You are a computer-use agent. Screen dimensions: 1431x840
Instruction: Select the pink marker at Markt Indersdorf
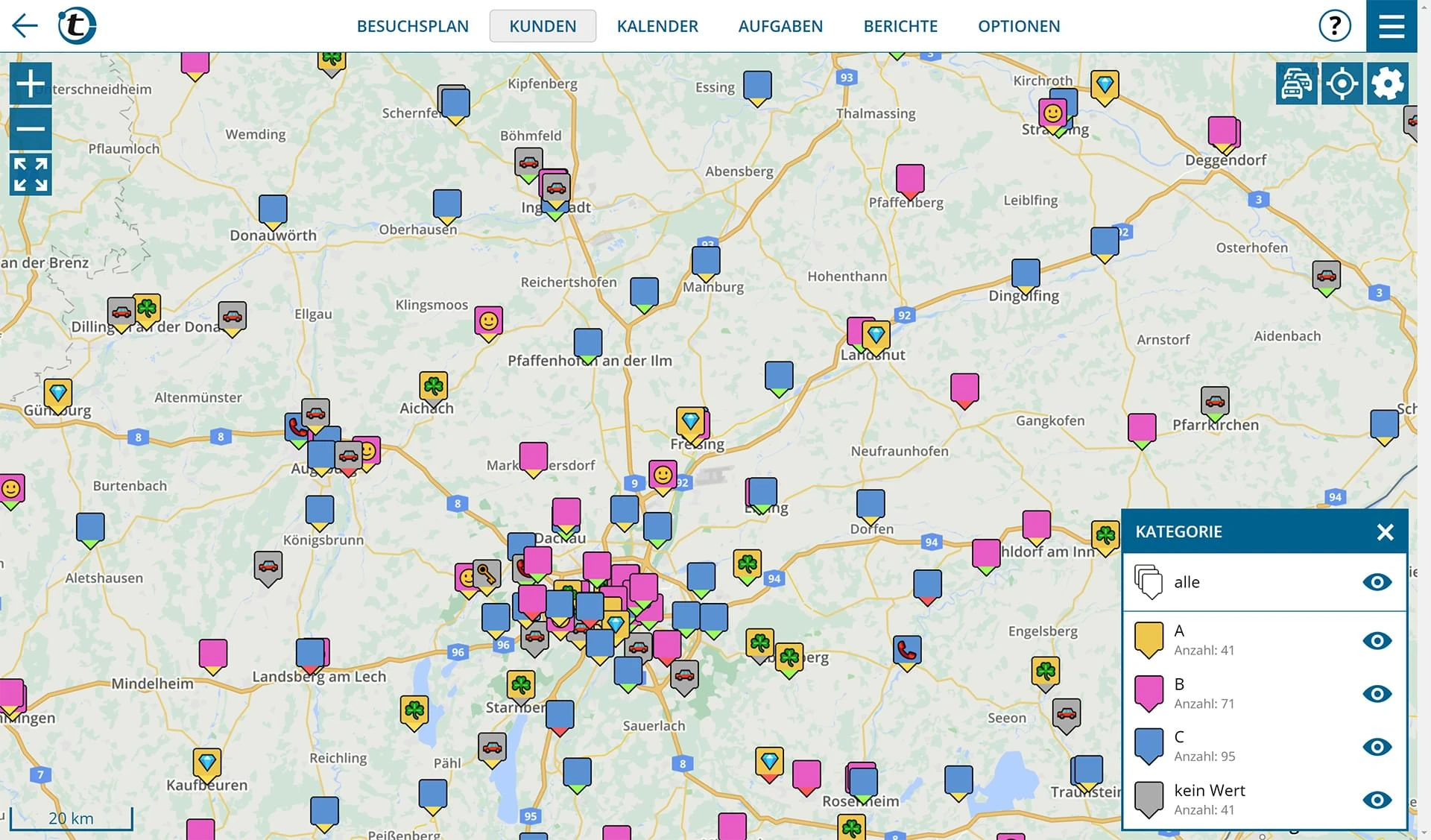534,459
